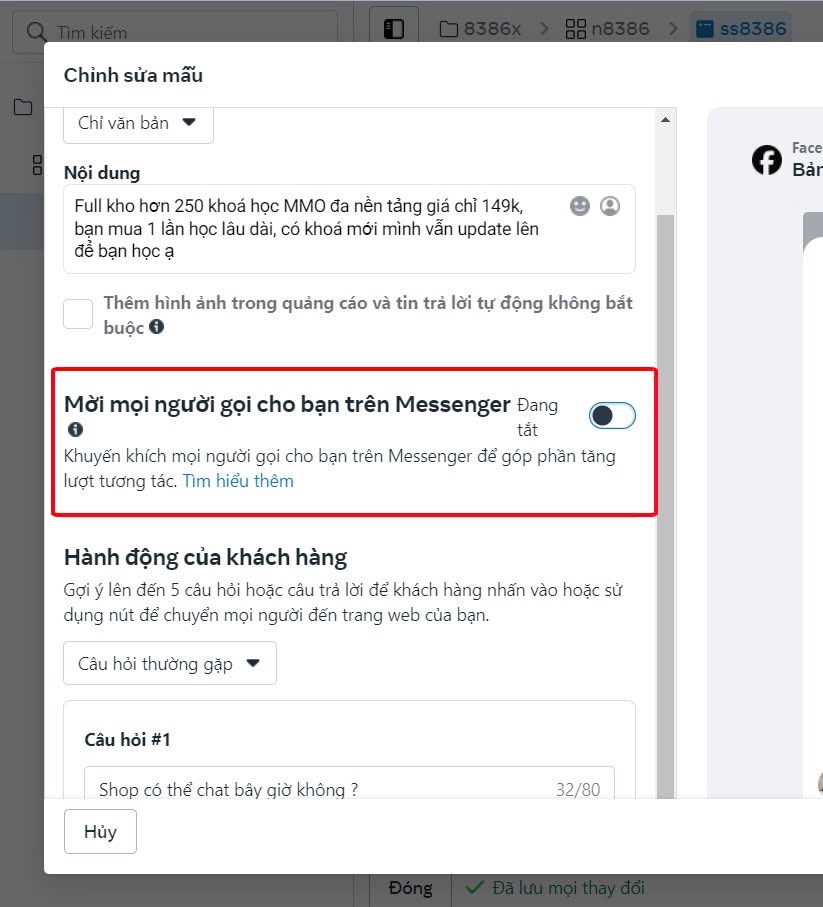Click the Câu hỏi #1 text field

tap(320, 789)
